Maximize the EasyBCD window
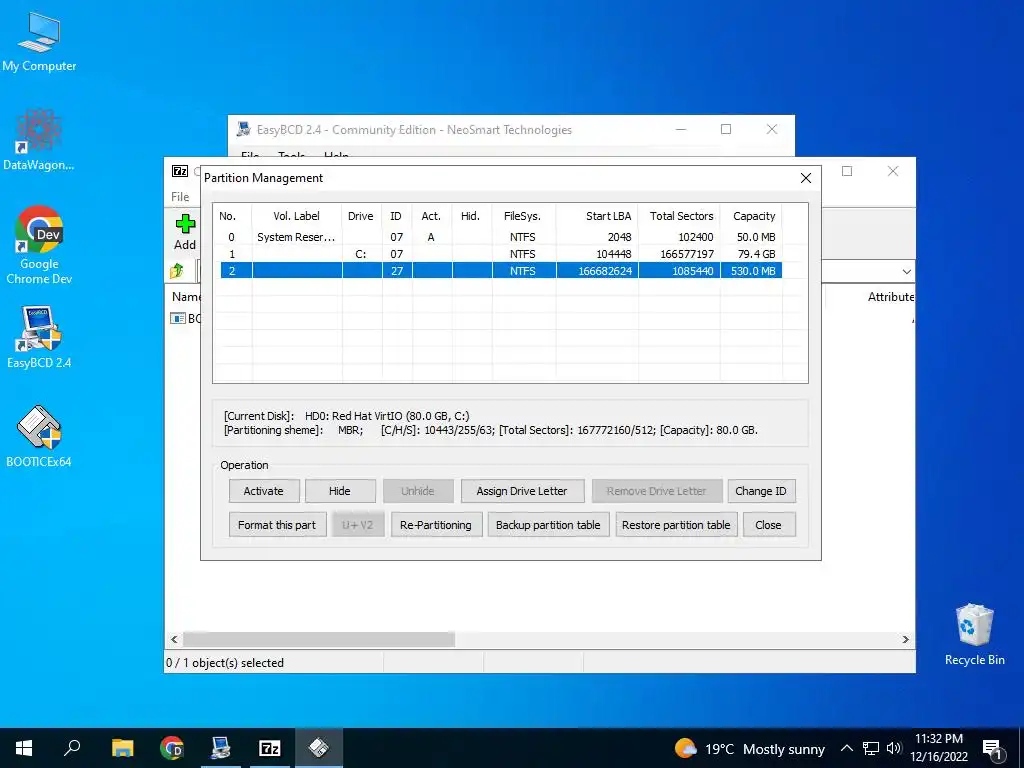Image resolution: width=1024 pixels, height=768 pixels. (x=726, y=129)
